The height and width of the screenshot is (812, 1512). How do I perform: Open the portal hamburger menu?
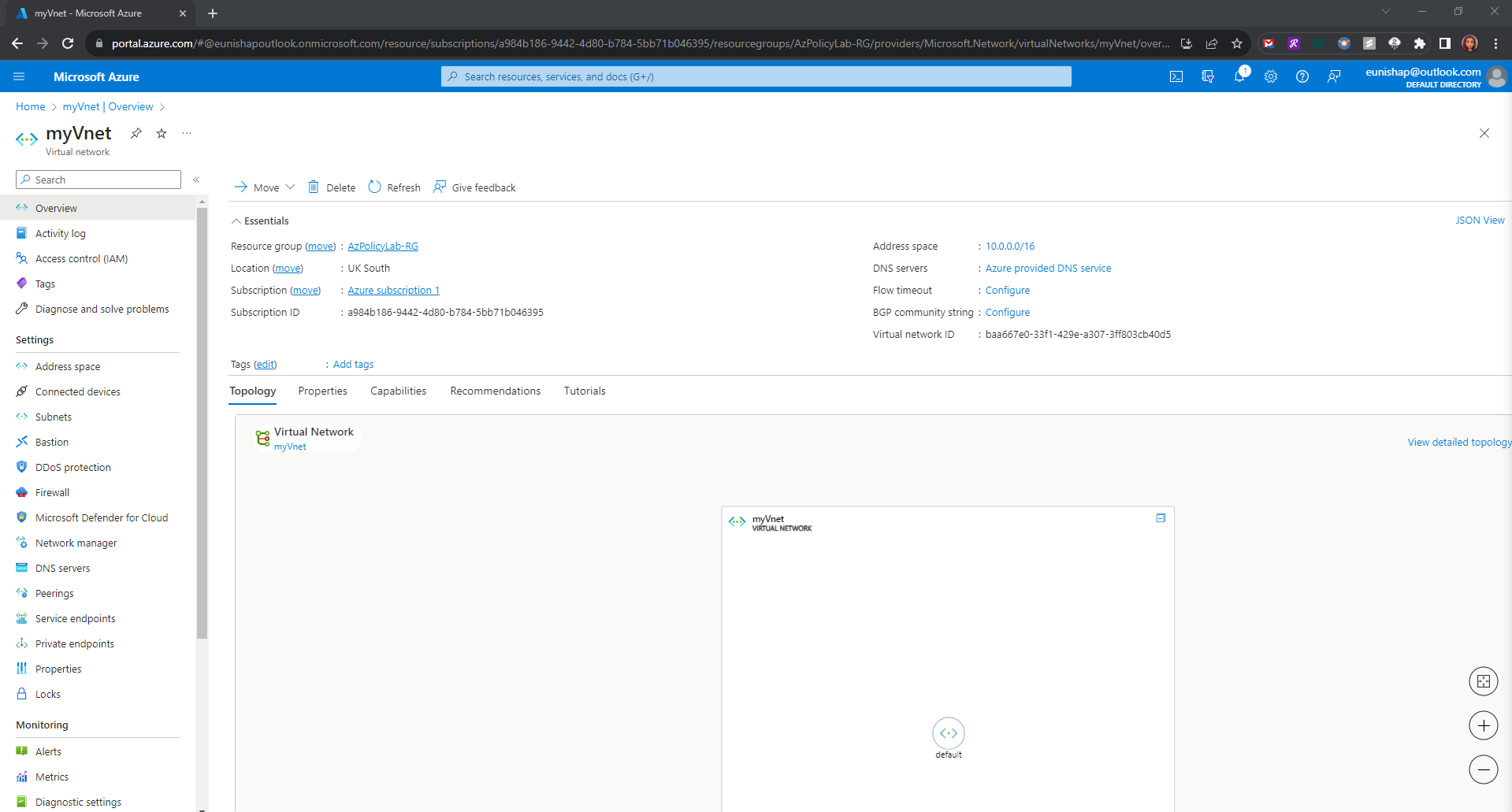tap(19, 76)
